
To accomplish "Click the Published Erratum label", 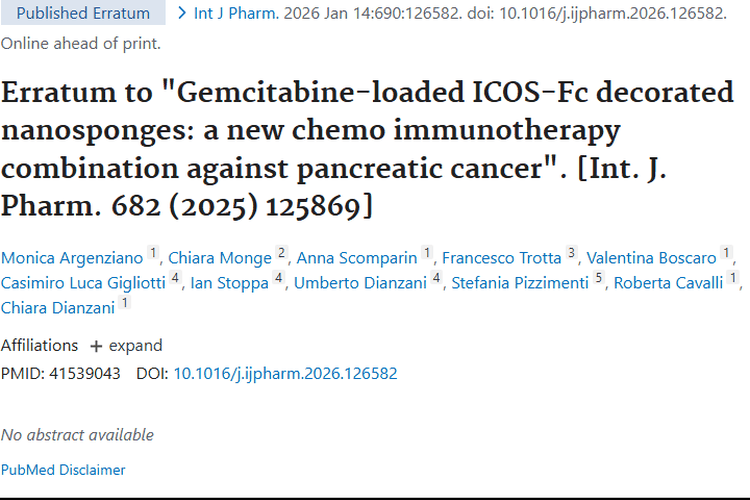I will 83,13.
